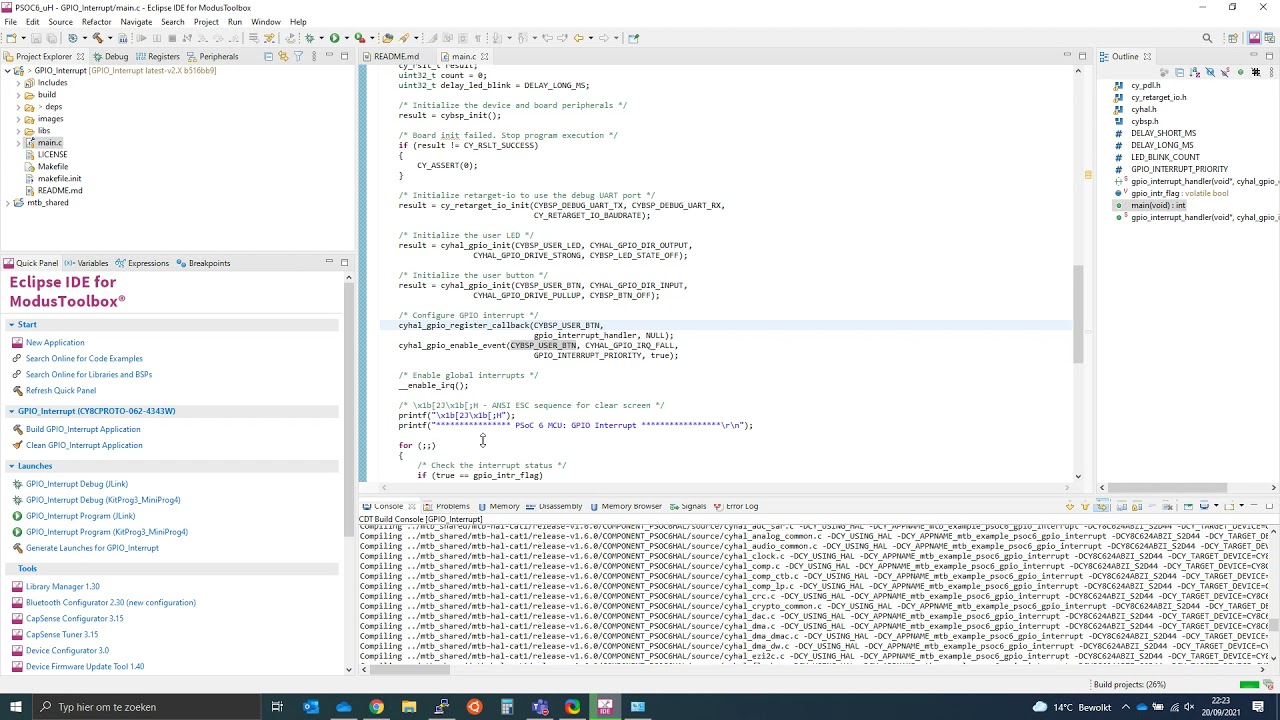Collapse all items in Outline view
This screenshot has height=720, width=1280.
click(1179, 72)
